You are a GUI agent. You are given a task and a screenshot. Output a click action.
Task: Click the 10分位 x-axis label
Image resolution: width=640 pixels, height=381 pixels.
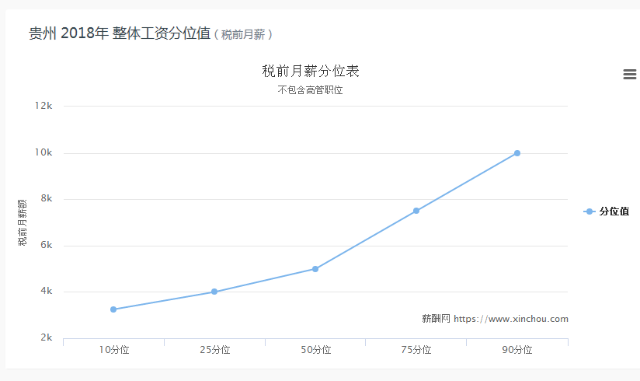114,350
